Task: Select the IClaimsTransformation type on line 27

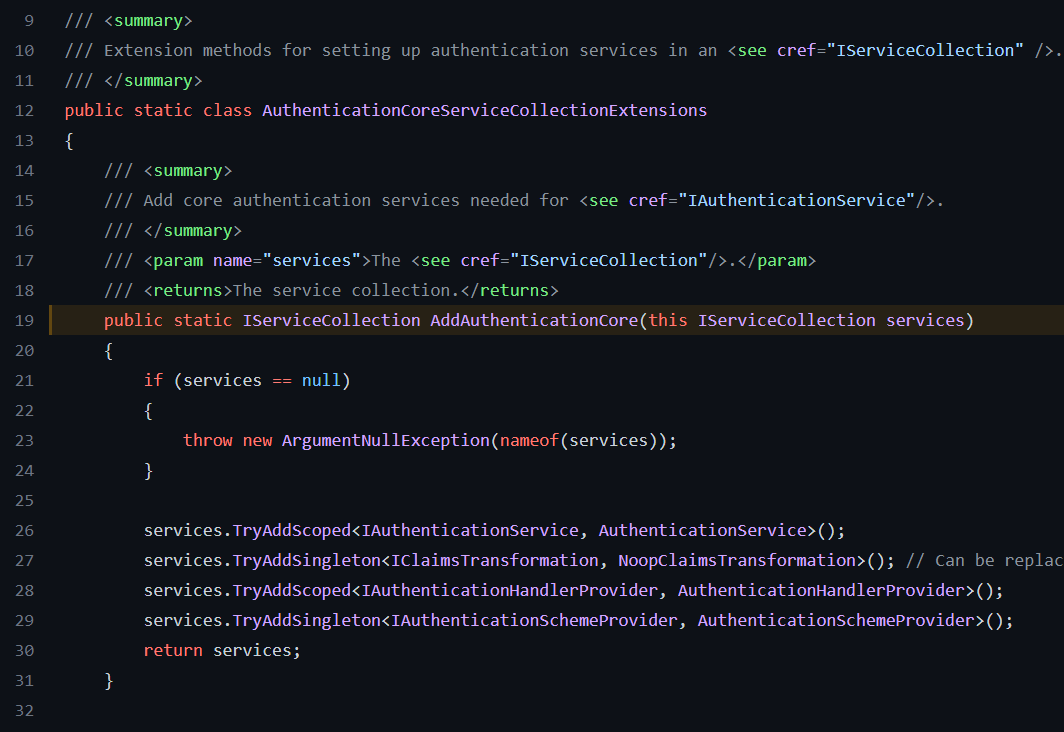Action: click(495, 560)
